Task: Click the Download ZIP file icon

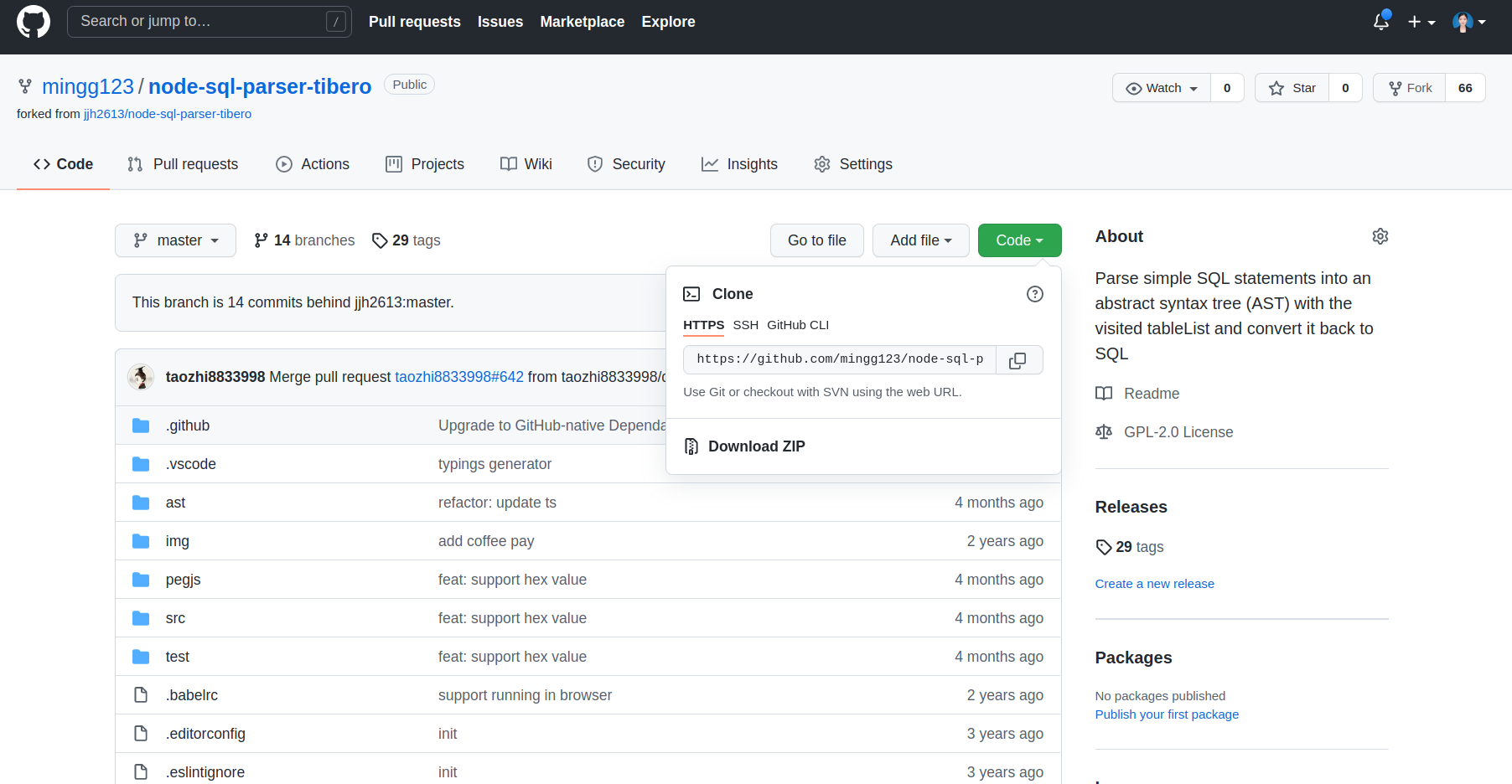Action: pos(691,446)
